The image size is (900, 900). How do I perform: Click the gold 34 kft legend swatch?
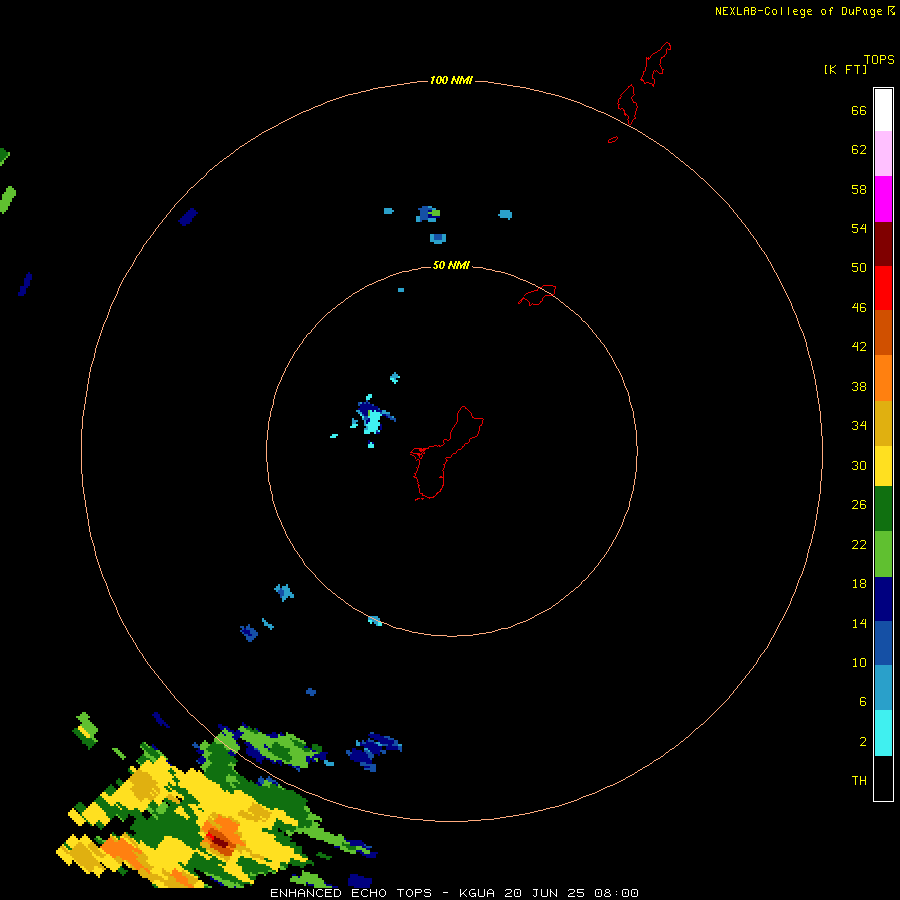(x=883, y=423)
